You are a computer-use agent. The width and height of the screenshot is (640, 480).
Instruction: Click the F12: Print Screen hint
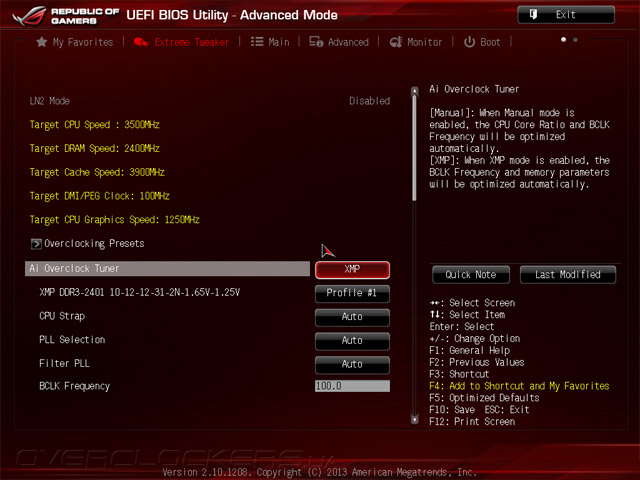(472, 422)
